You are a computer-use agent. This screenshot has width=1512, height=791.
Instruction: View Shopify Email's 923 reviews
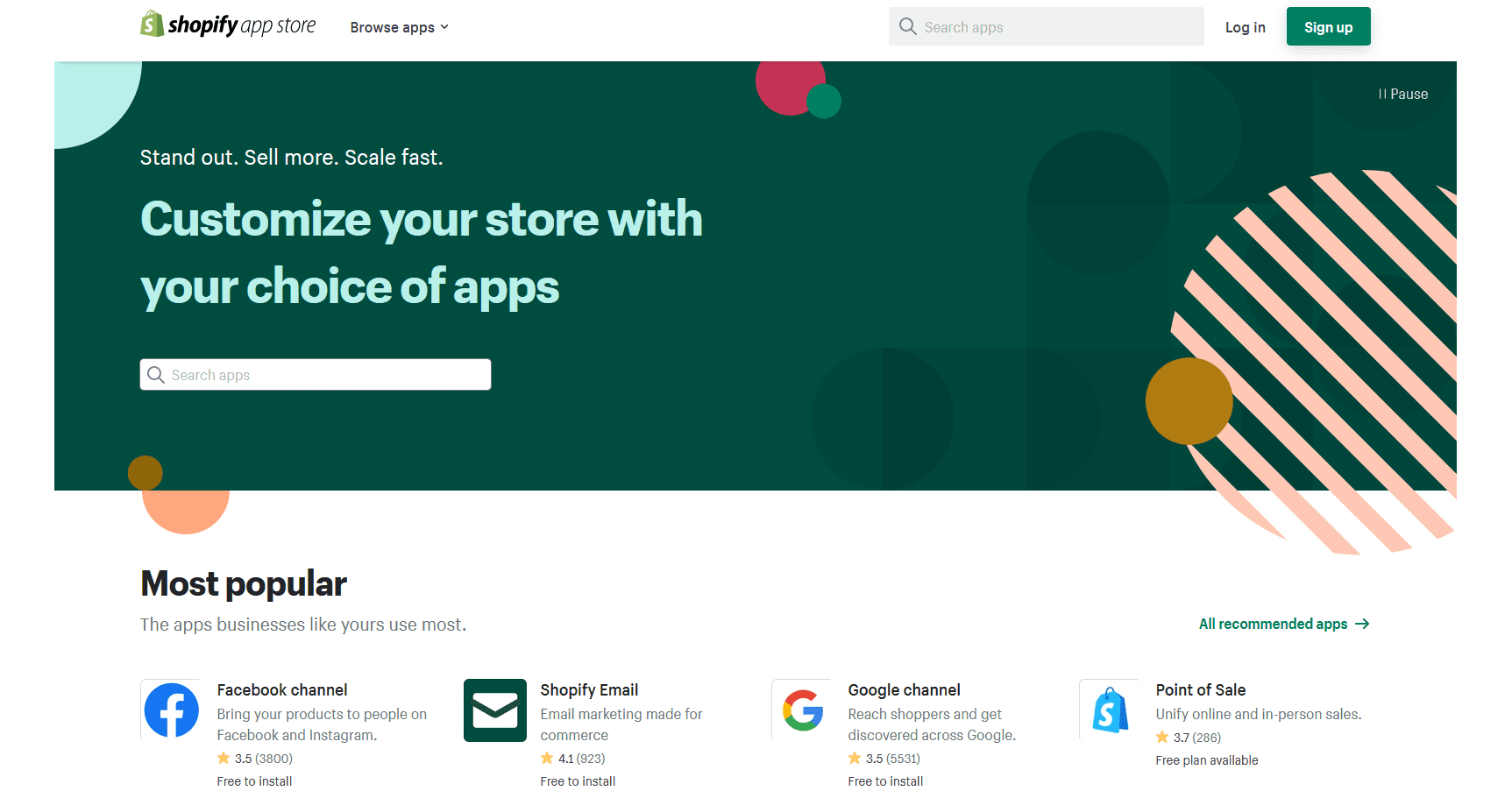(592, 758)
